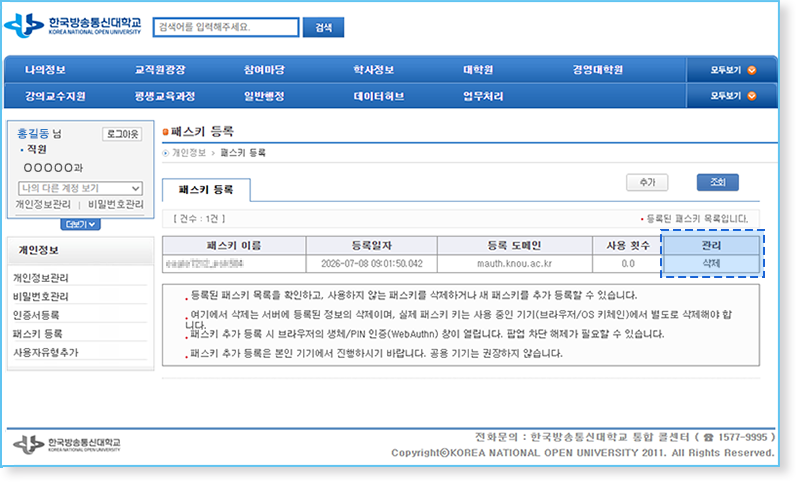Open the 참여마당 menu
The image size is (796, 482).
point(264,70)
